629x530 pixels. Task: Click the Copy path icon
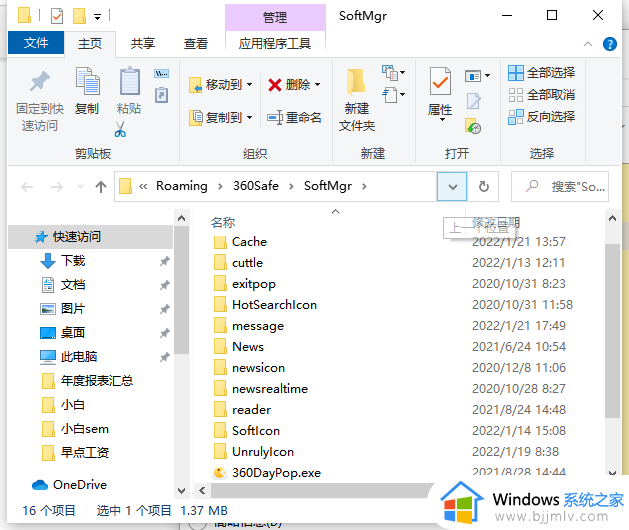[161, 73]
